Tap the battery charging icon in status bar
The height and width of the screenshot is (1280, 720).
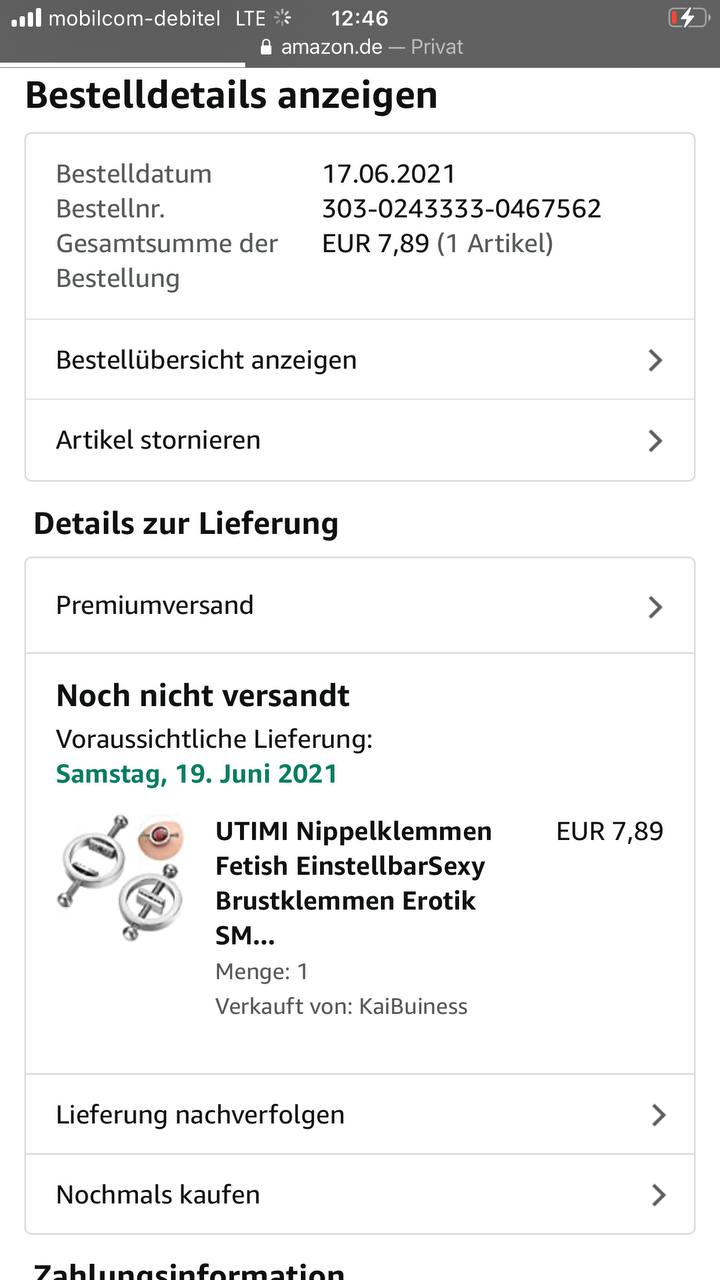click(688, 18)
